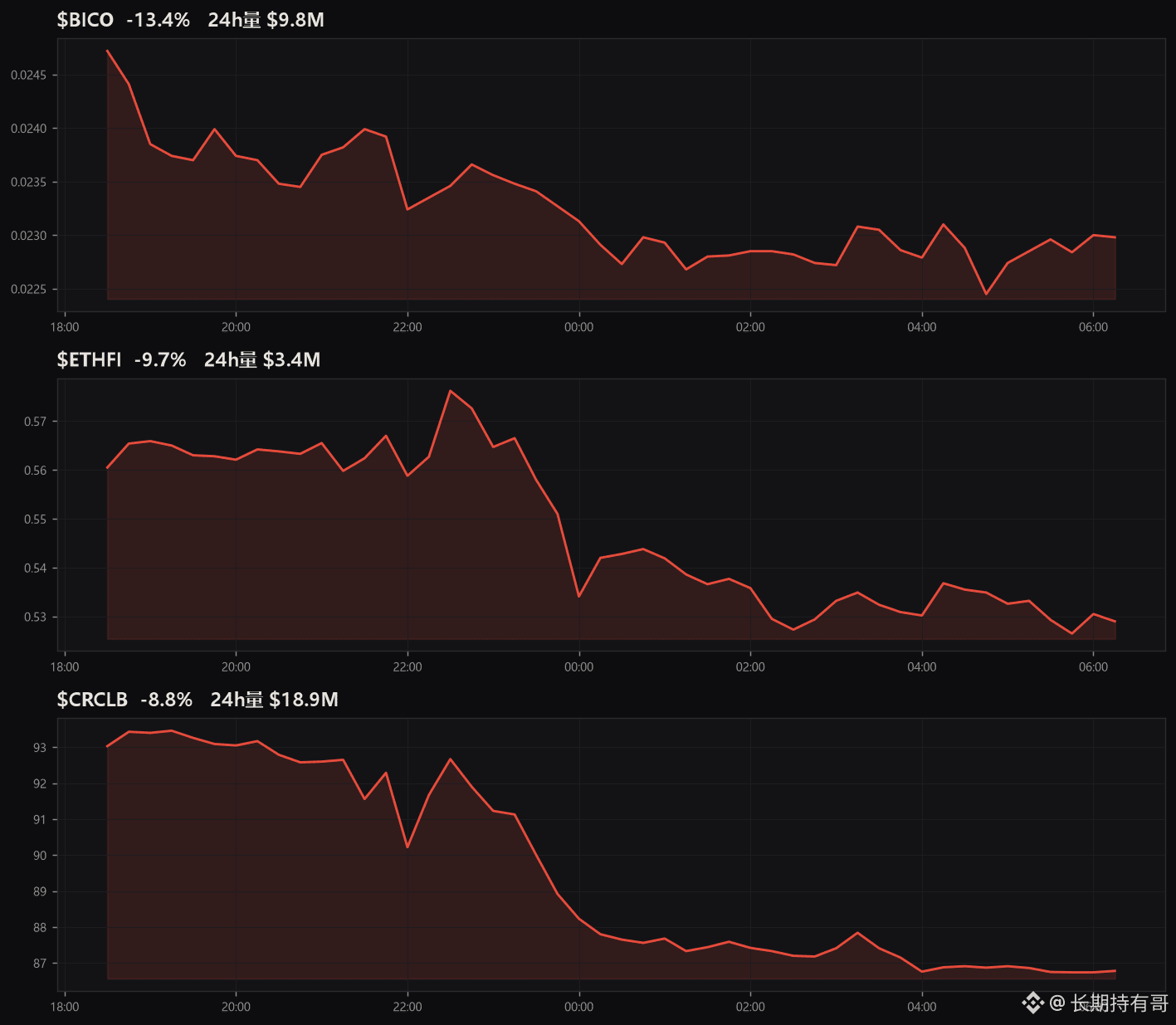
Task: Click the $18.9M 24h volume value
Action: (304, 700)
